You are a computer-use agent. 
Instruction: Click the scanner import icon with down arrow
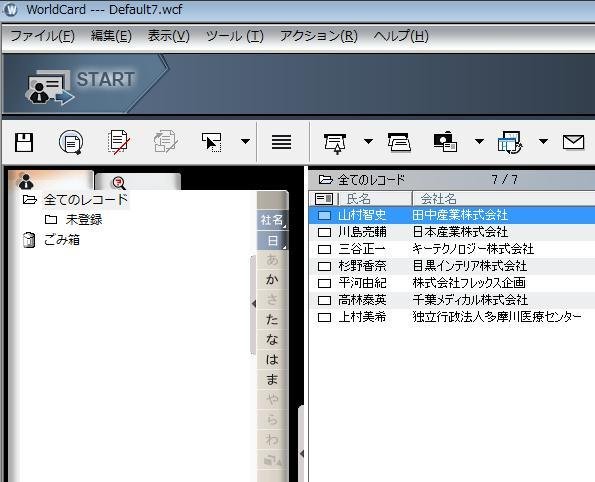(335, 143)
